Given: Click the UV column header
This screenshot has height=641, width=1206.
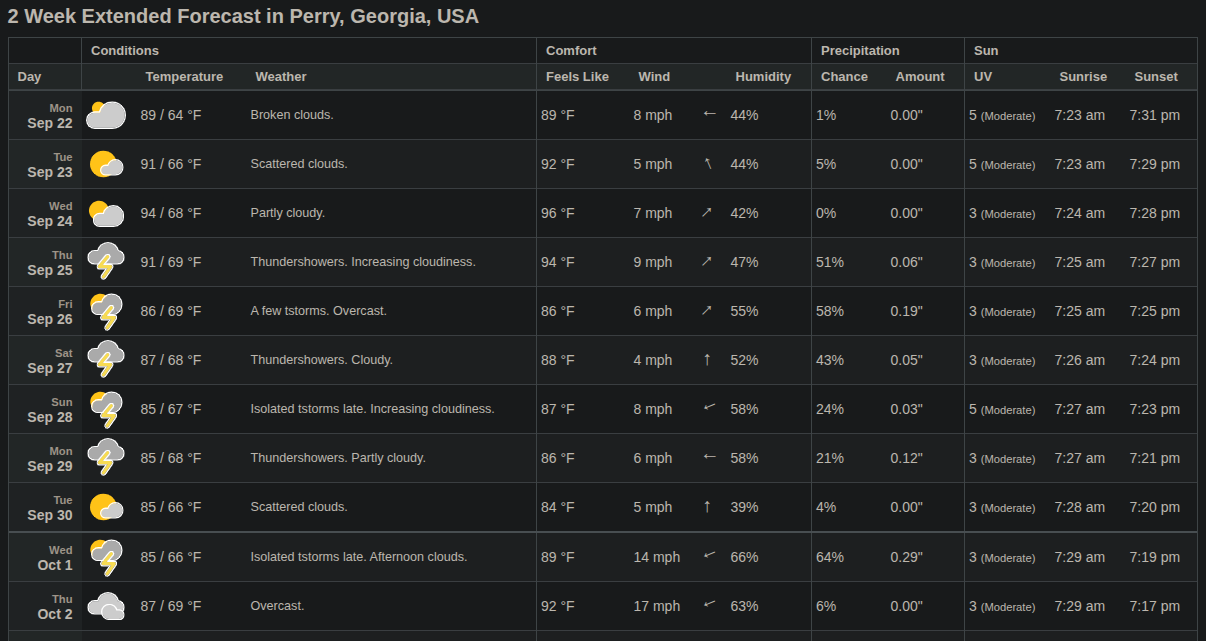Looking at the screenshot, I should coord(983,77).
